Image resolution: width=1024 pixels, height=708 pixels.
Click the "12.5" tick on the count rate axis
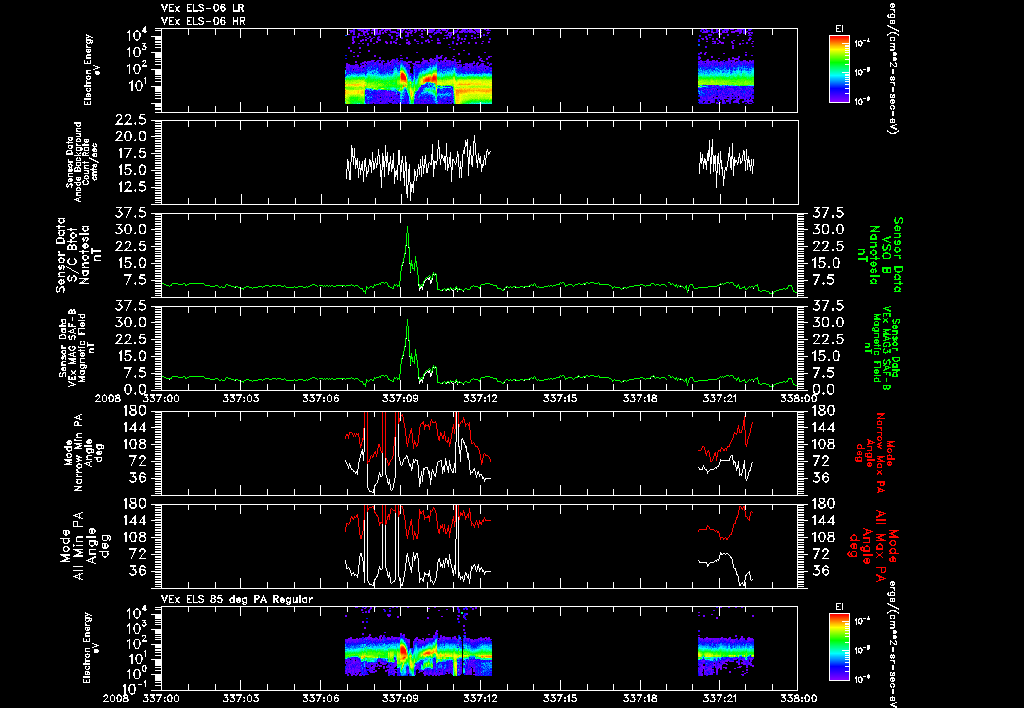point(133,187)
